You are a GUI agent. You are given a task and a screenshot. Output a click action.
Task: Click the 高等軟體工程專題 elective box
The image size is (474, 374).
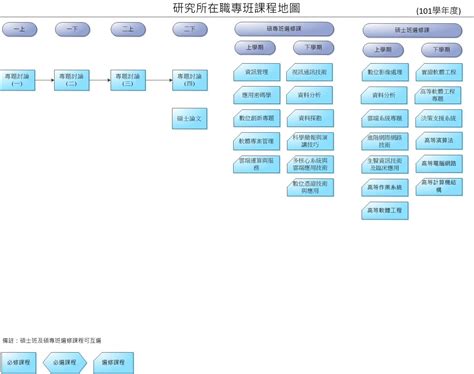point(438,95)
